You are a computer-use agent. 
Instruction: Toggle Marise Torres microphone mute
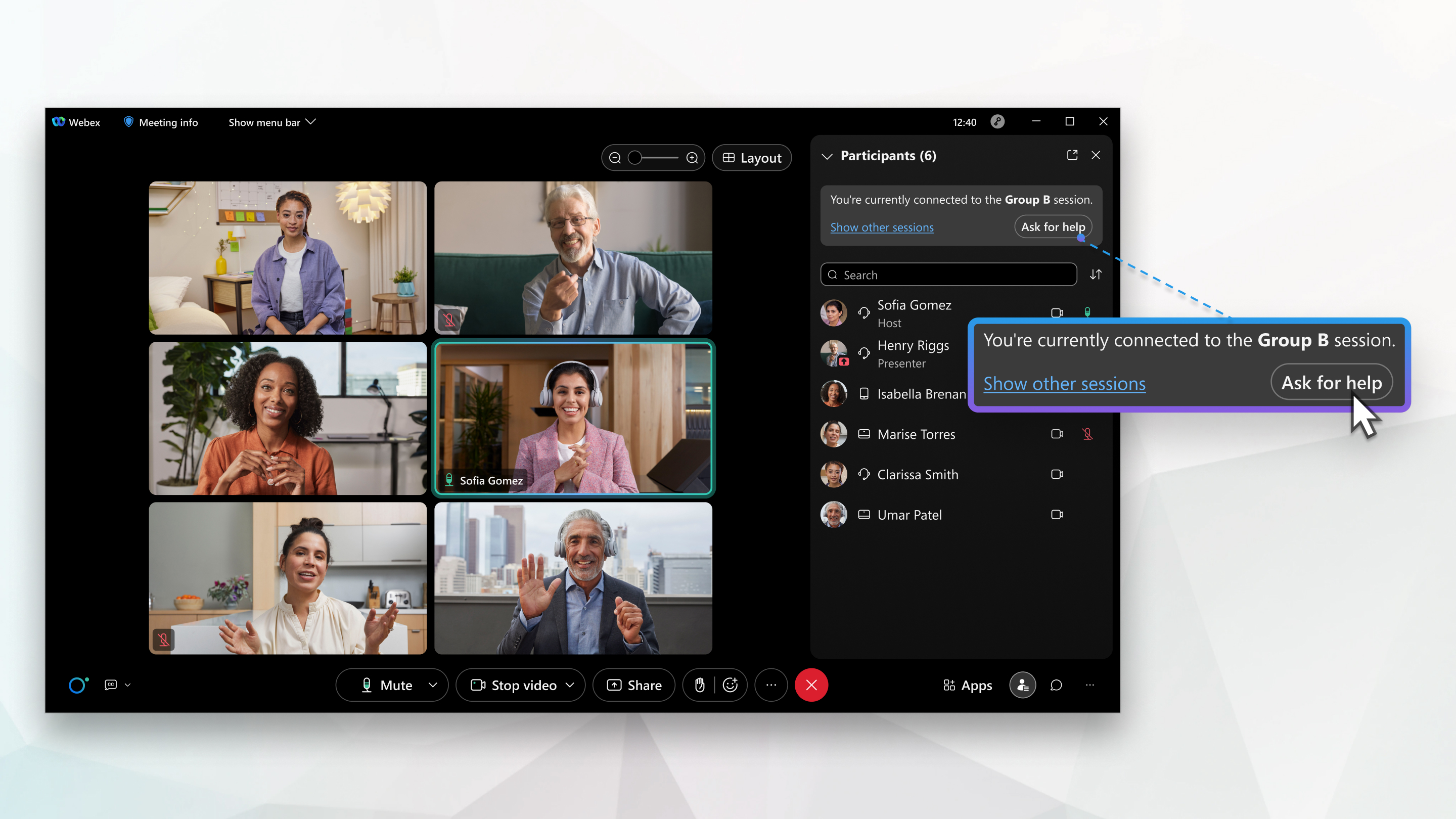coord(1087,433)
